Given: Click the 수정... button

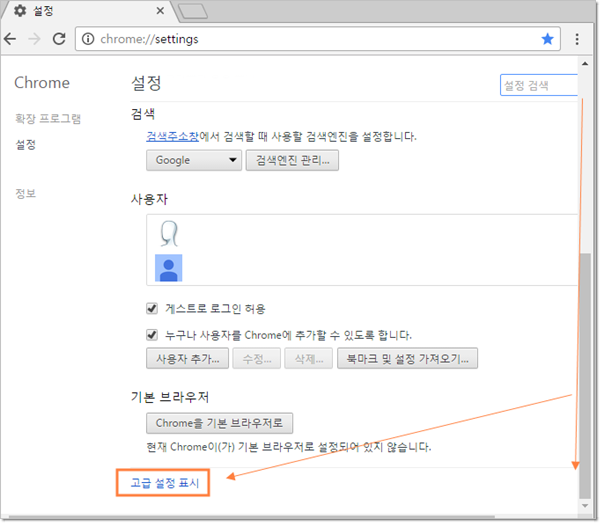Looking at the screenshot, I should click(257, 358).
